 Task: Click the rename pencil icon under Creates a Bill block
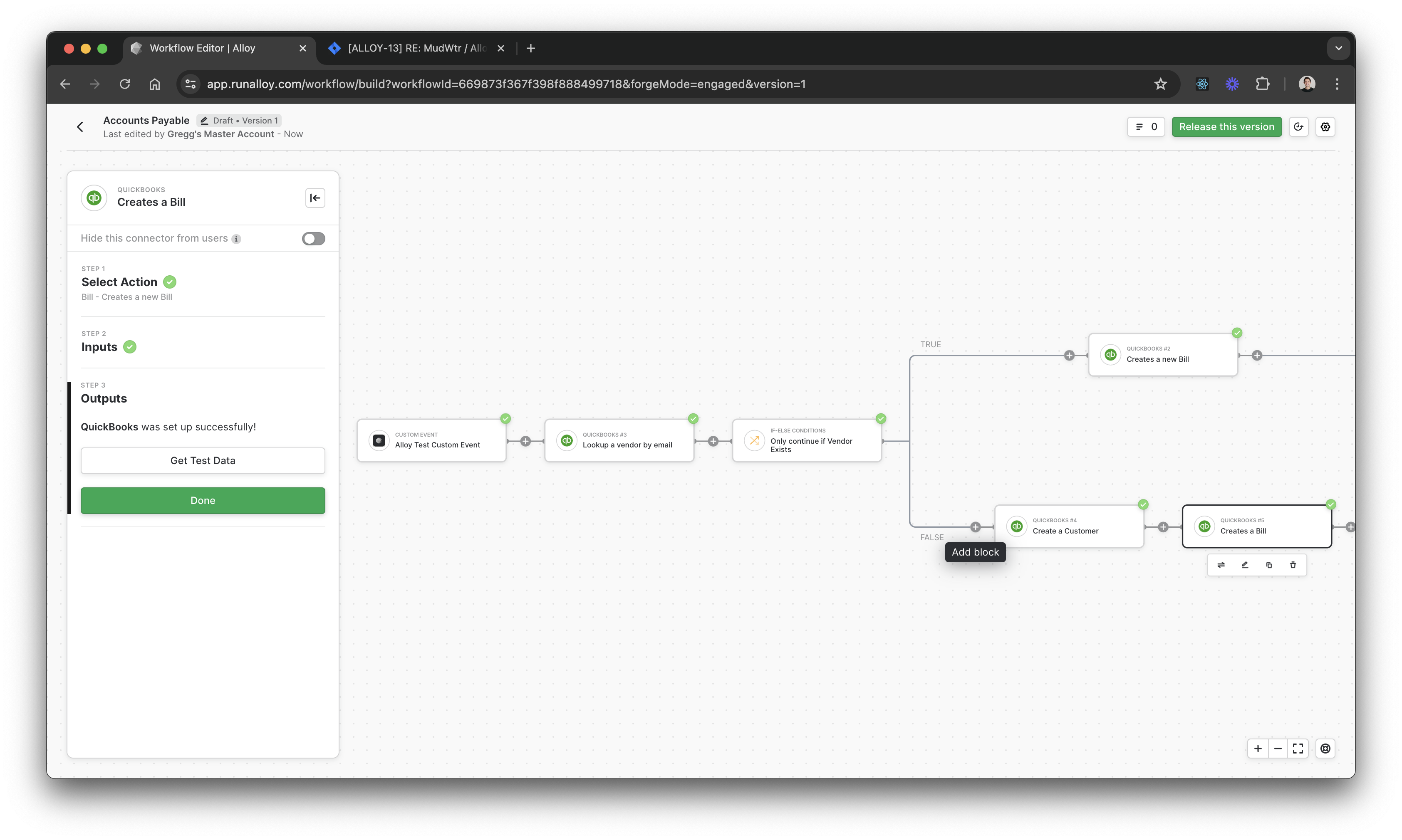1245,565
